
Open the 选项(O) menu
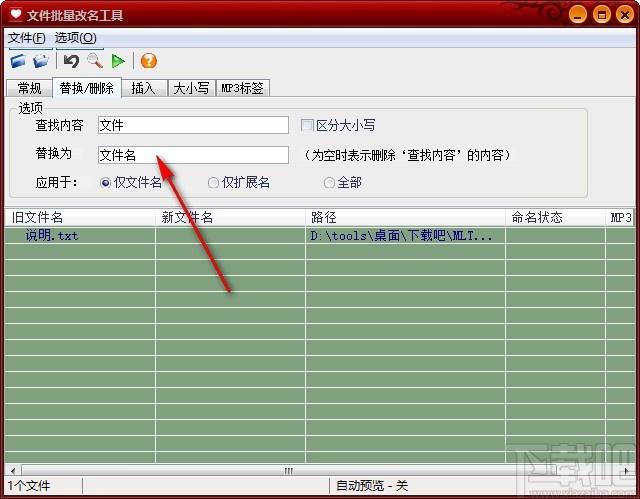76,38
